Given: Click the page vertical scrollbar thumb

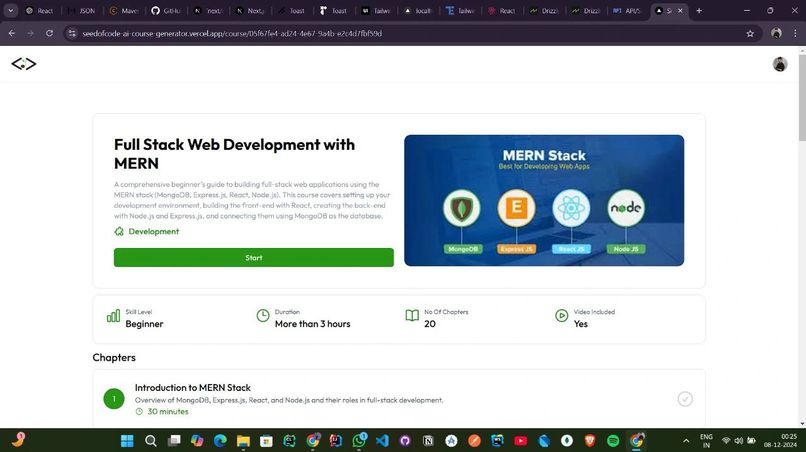Looking at the screenshot, I should click(802, 98).
